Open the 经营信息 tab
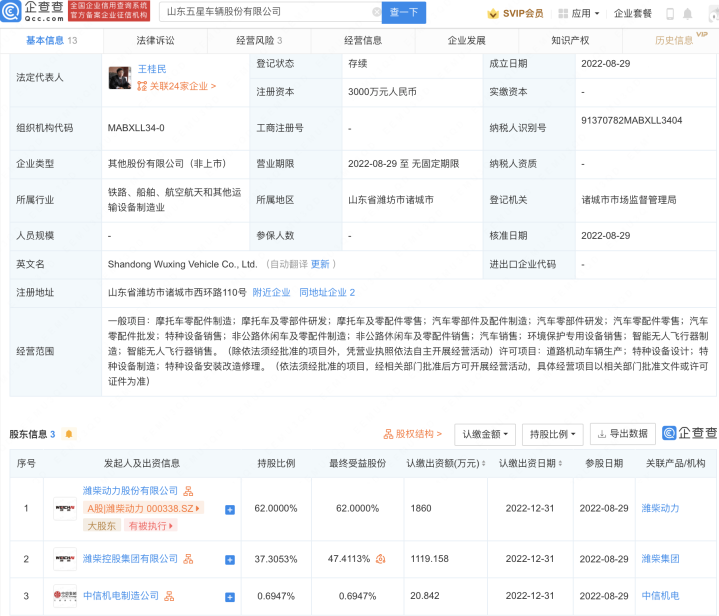Viewport: 719px width, 616px height. 363,40
